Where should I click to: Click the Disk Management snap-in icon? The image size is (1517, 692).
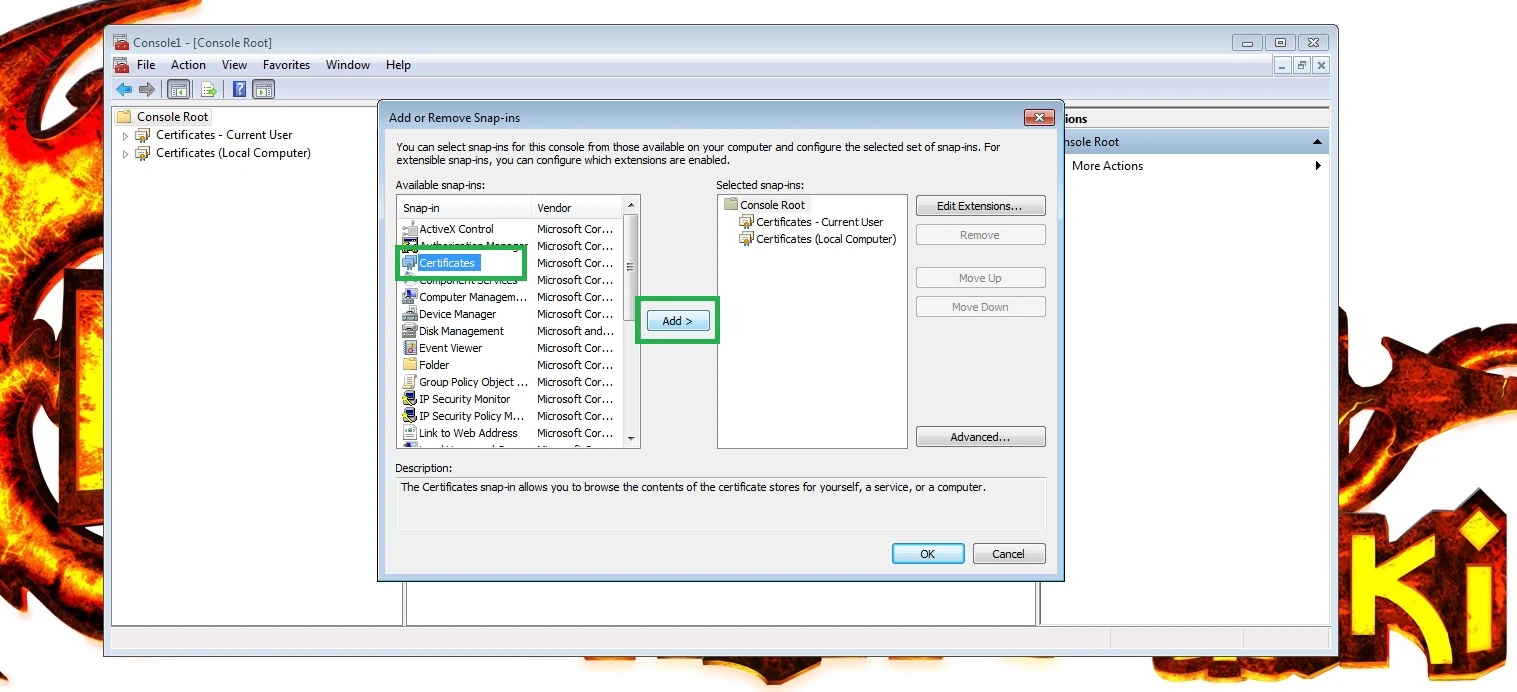tap(410, 331)
